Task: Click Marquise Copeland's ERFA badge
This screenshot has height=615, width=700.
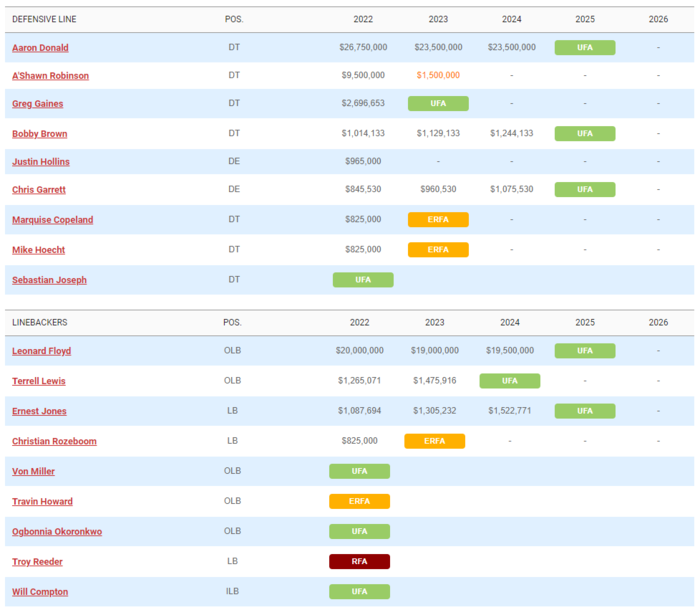Action: [438, 220]
